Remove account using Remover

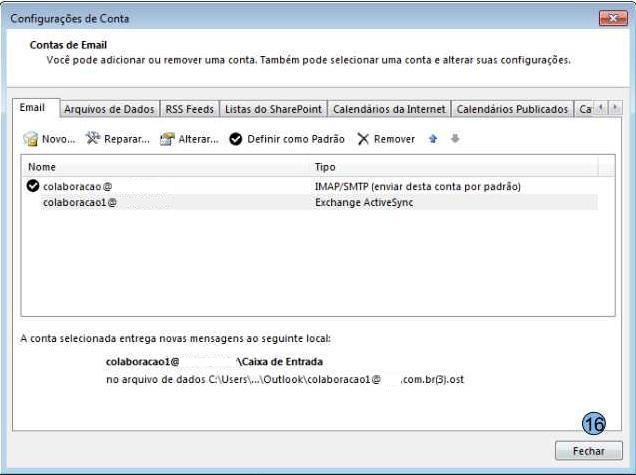pos(386,139)
